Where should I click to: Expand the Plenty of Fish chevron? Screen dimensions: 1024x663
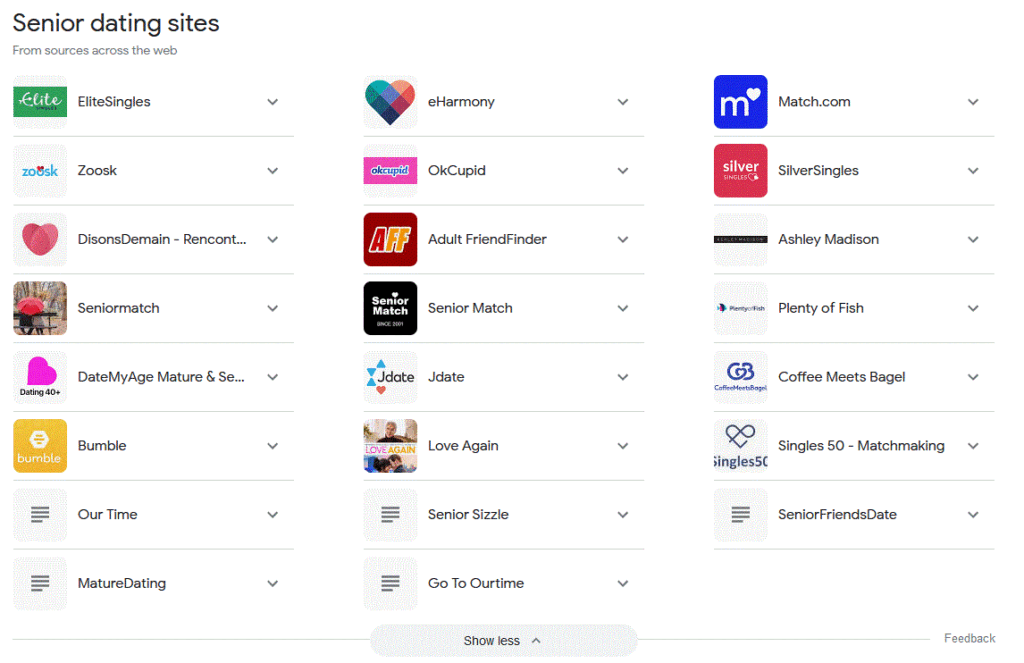click(973, 309)
